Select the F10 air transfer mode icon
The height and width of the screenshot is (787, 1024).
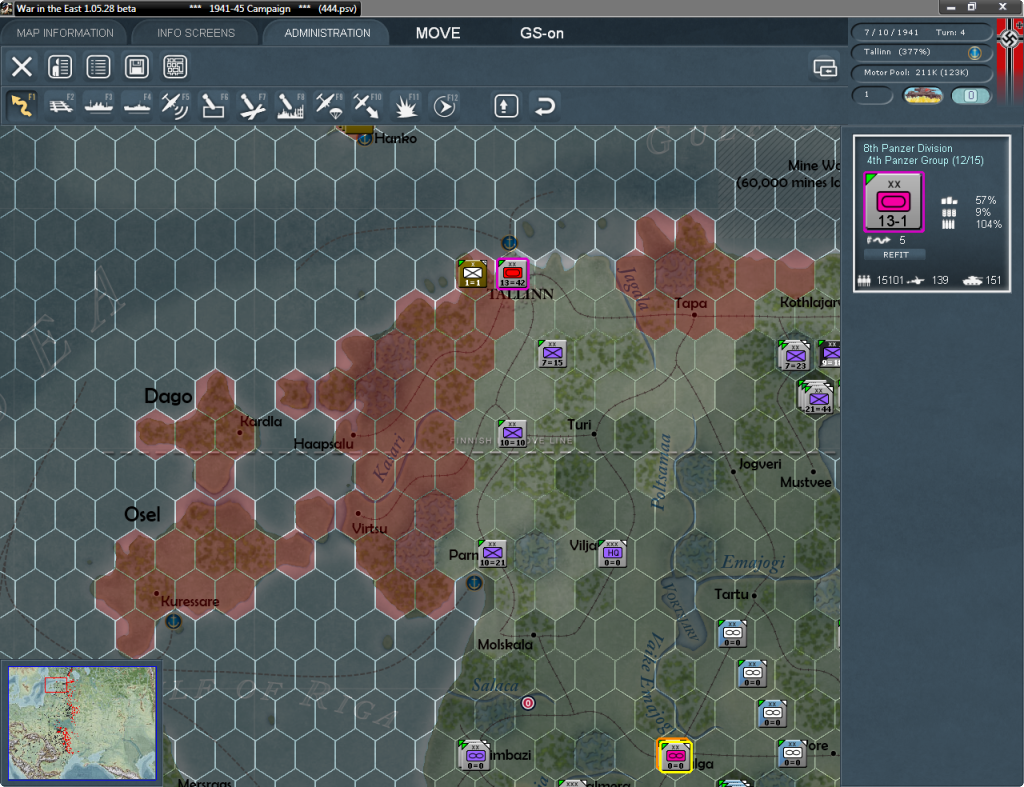point(366,105)
